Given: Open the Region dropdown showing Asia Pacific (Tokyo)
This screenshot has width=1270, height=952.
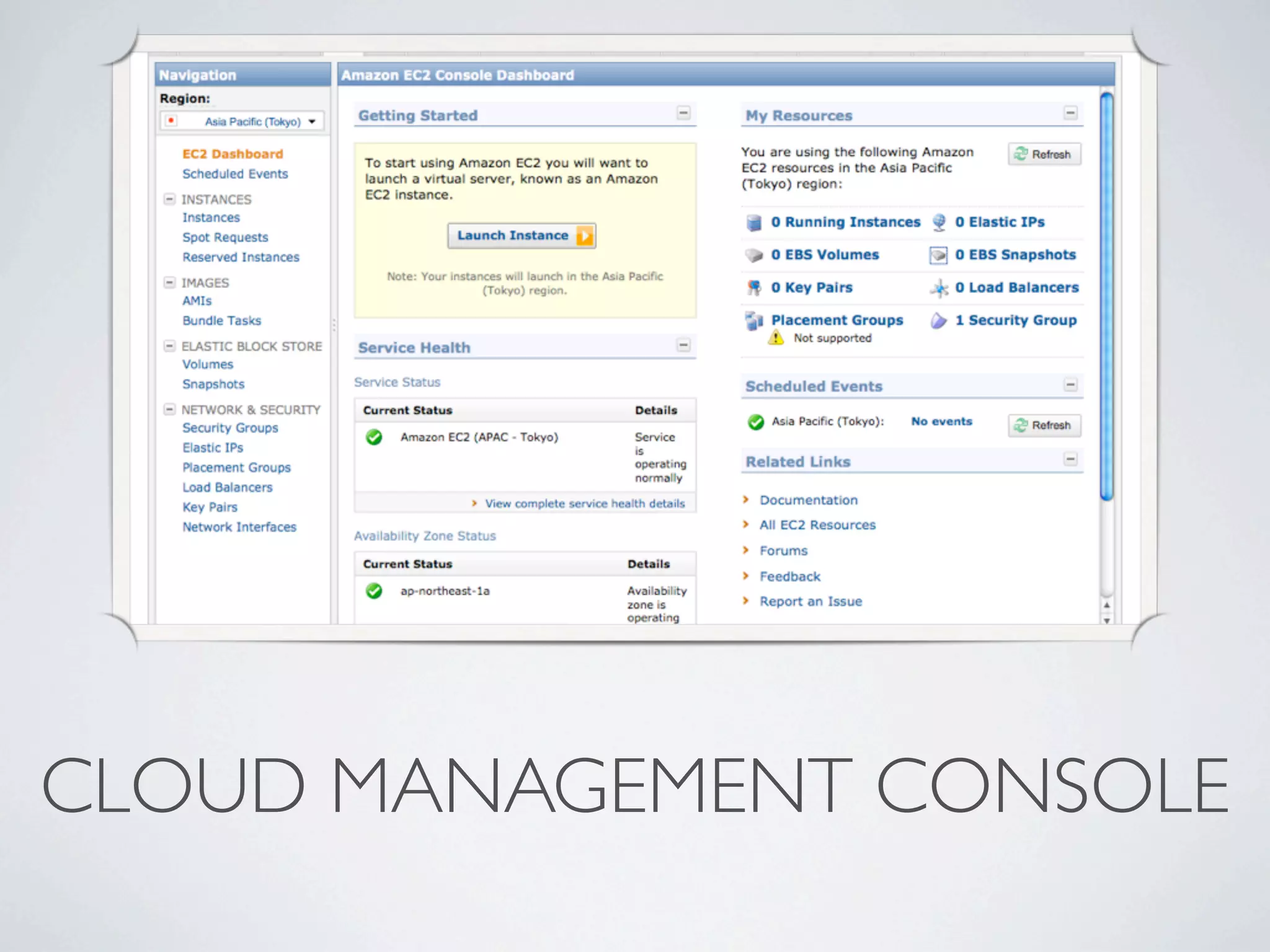Looking at the screenshot, I should coord(242,121).
